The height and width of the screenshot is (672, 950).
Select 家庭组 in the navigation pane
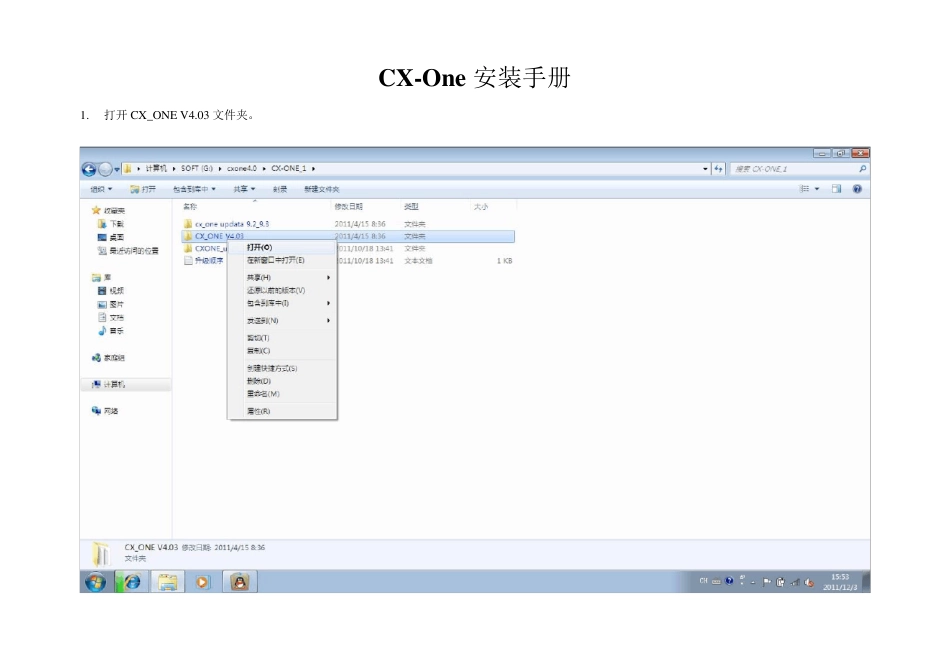(x=108, y=358)
